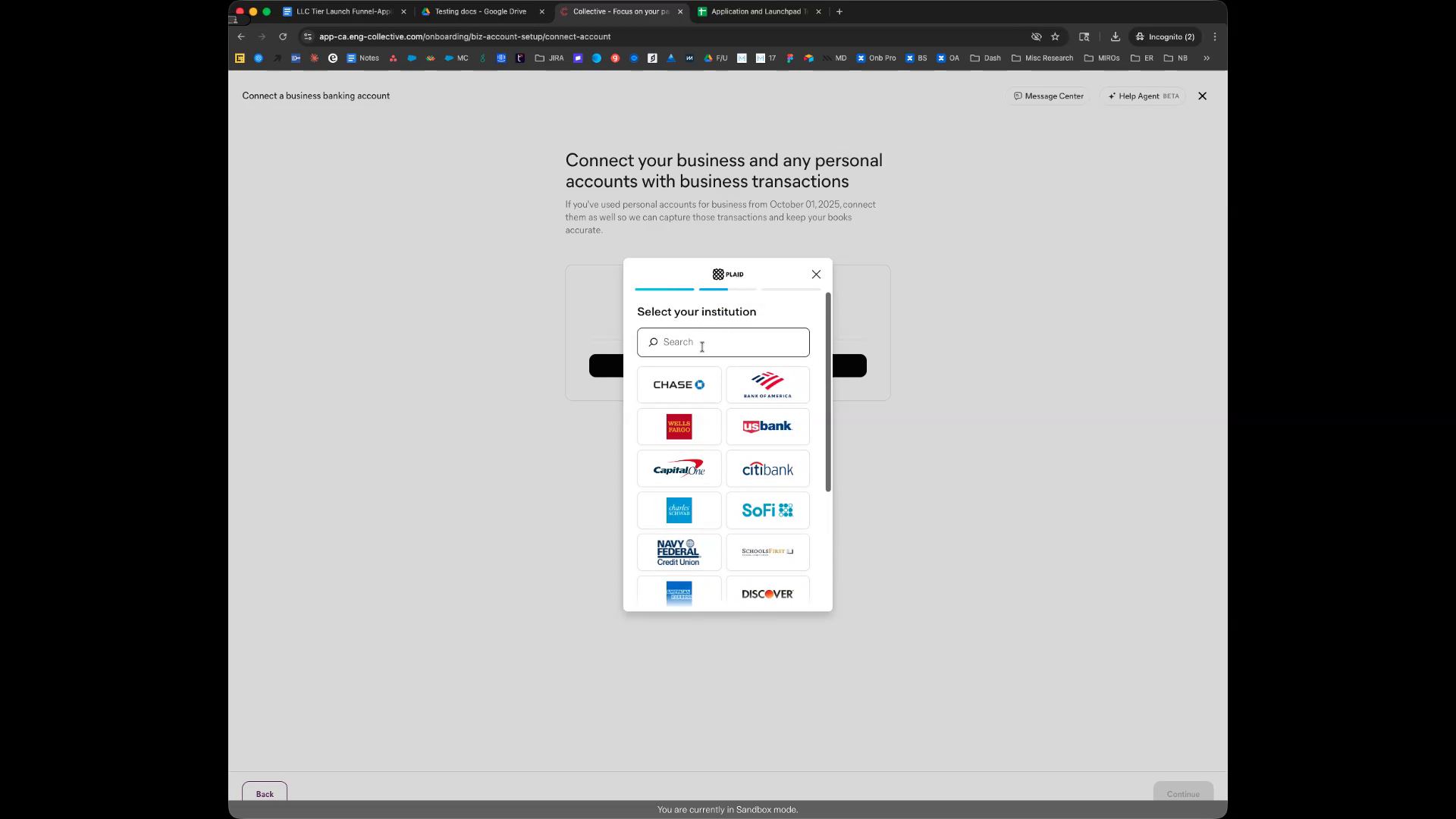This screenshot has height=819, width=1456.
Task: Choose the Discover logo tile
Action: tap(767, 593)
